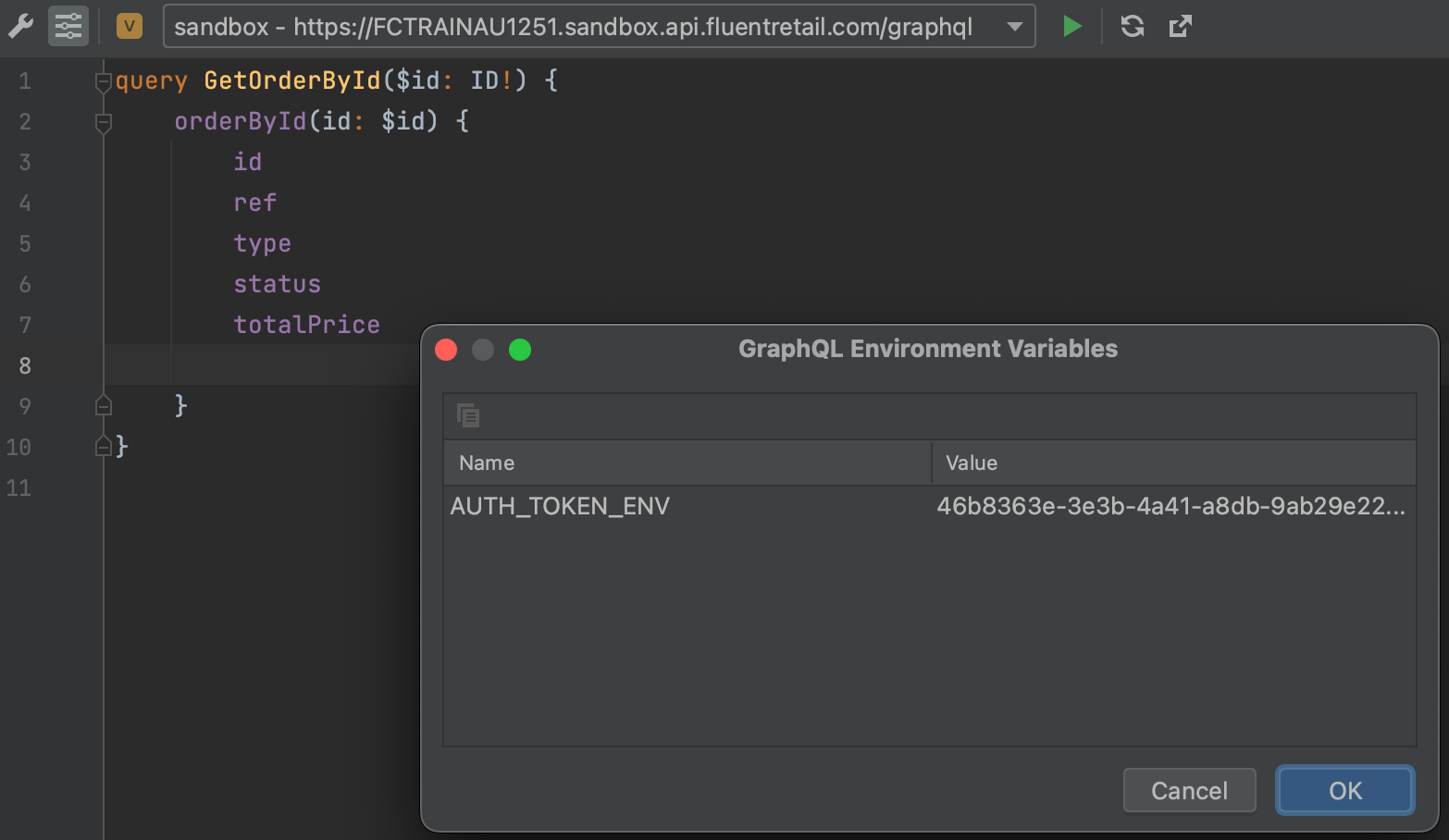Click the green zoom window button
This screenshot has width=1449, height=840.
click(x=520, y=350)
